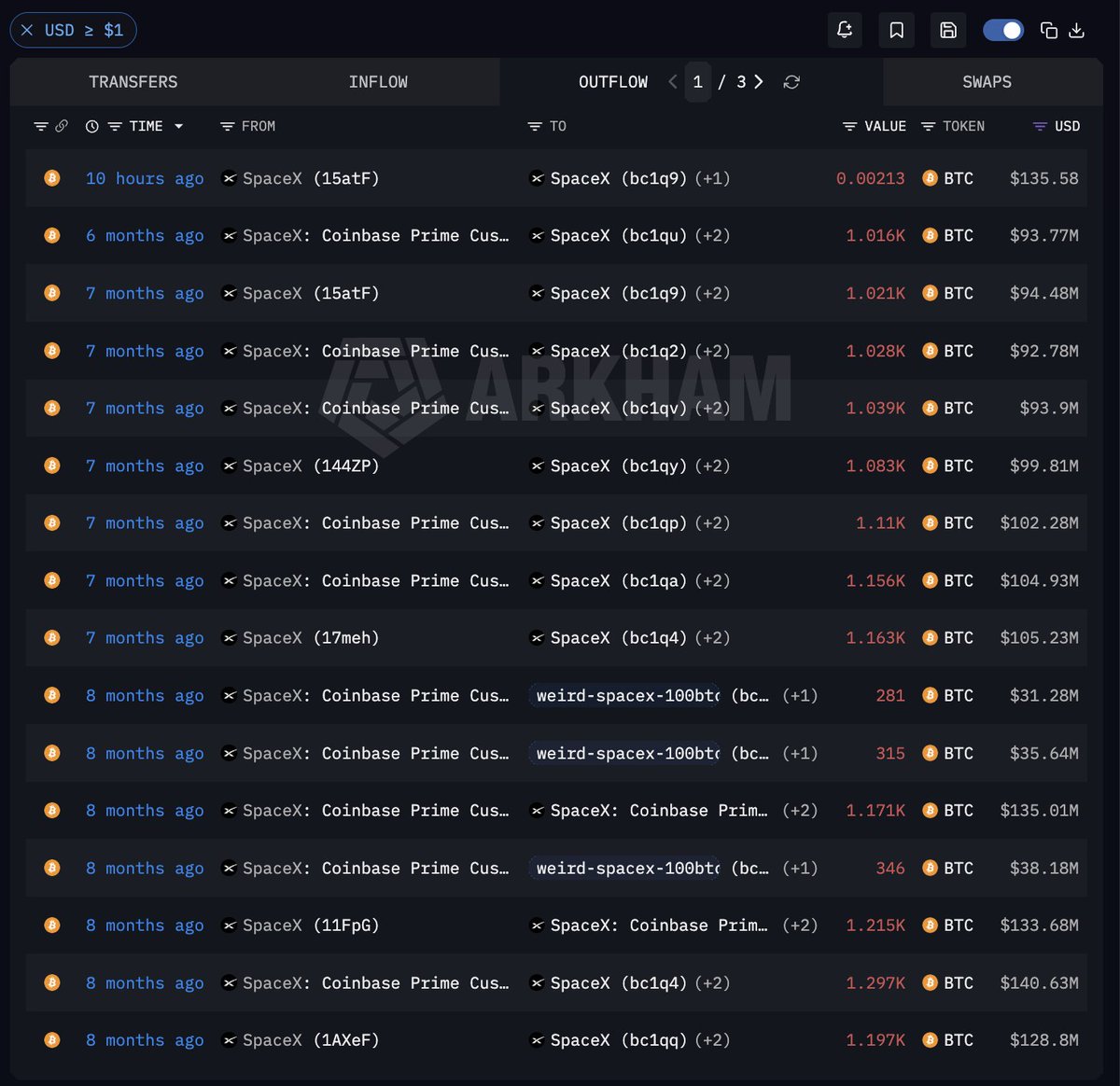Open Coinbase Prime recipient in $135.01M row

tap(659, 811)
